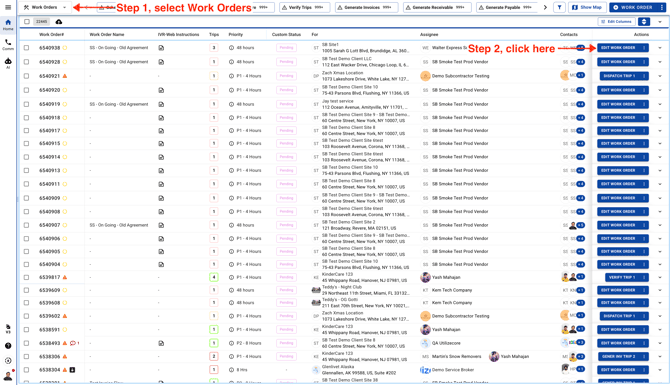
Task: Select checkbox for work order 6540921
Action: pos(26,76)
